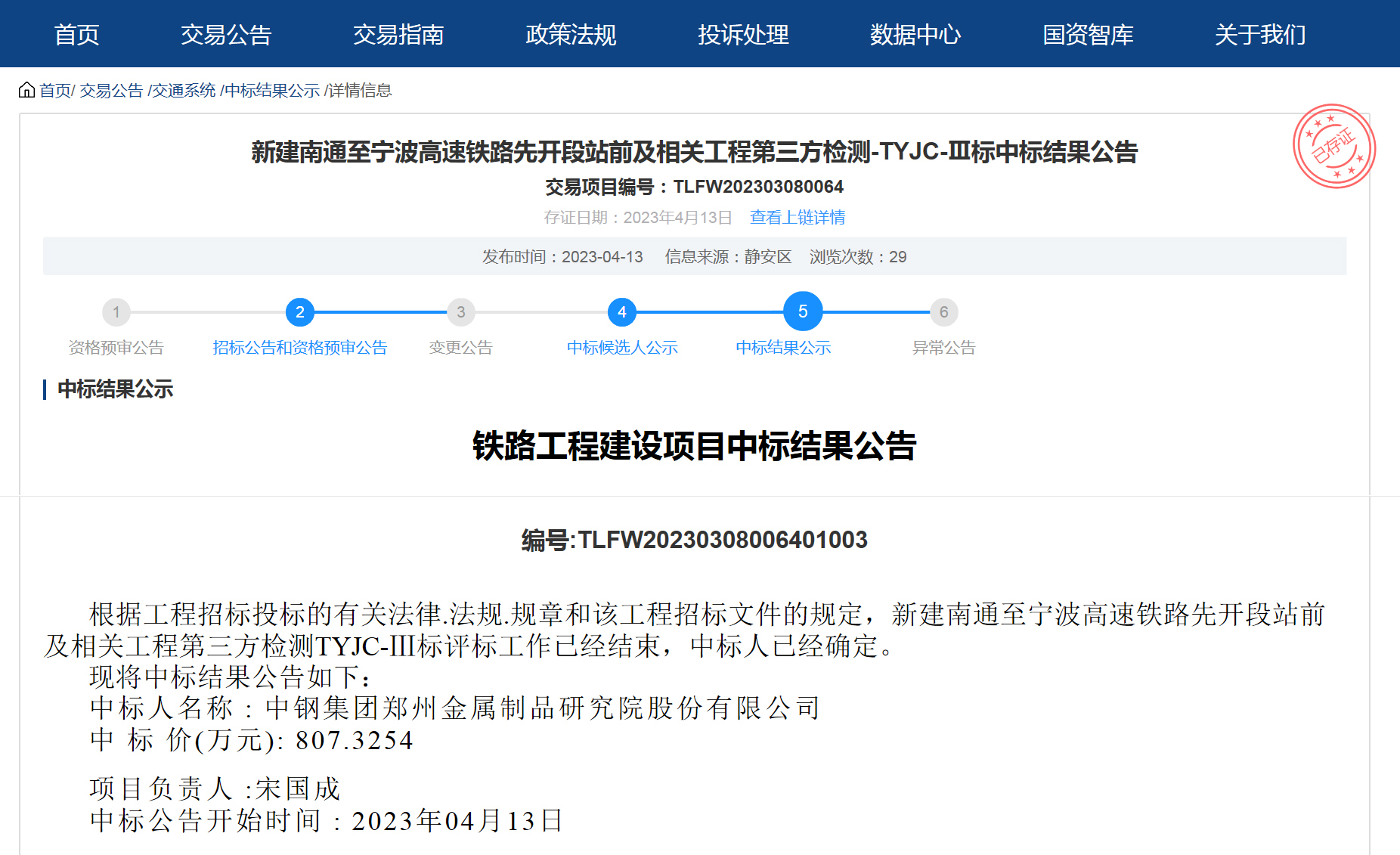Click 招标公告和资格预审公告 step label

tap(300, 348)
